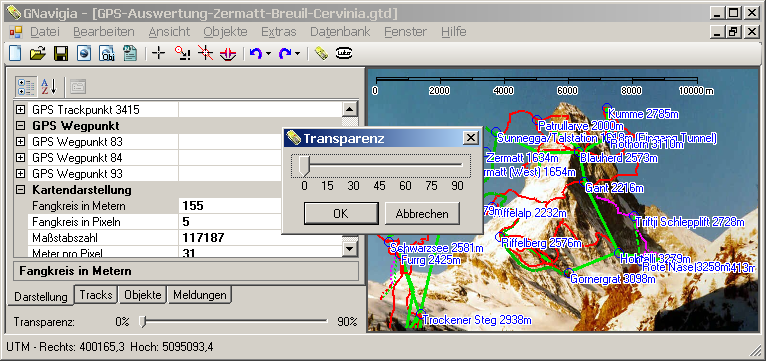Expand GPS Trackpunkt 3415 node
Screen dimensions: 766x361
pos(21,110)
